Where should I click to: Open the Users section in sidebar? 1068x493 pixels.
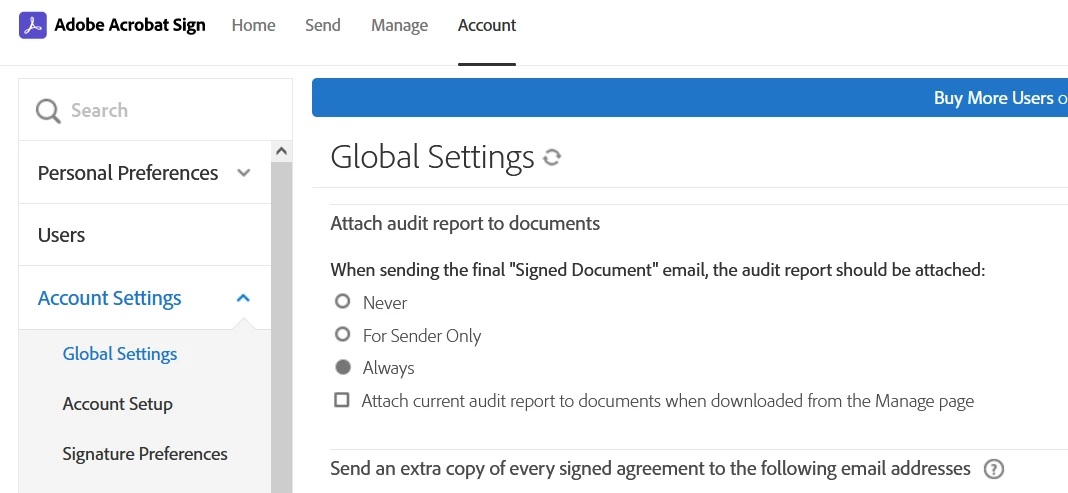pos(62,235)
